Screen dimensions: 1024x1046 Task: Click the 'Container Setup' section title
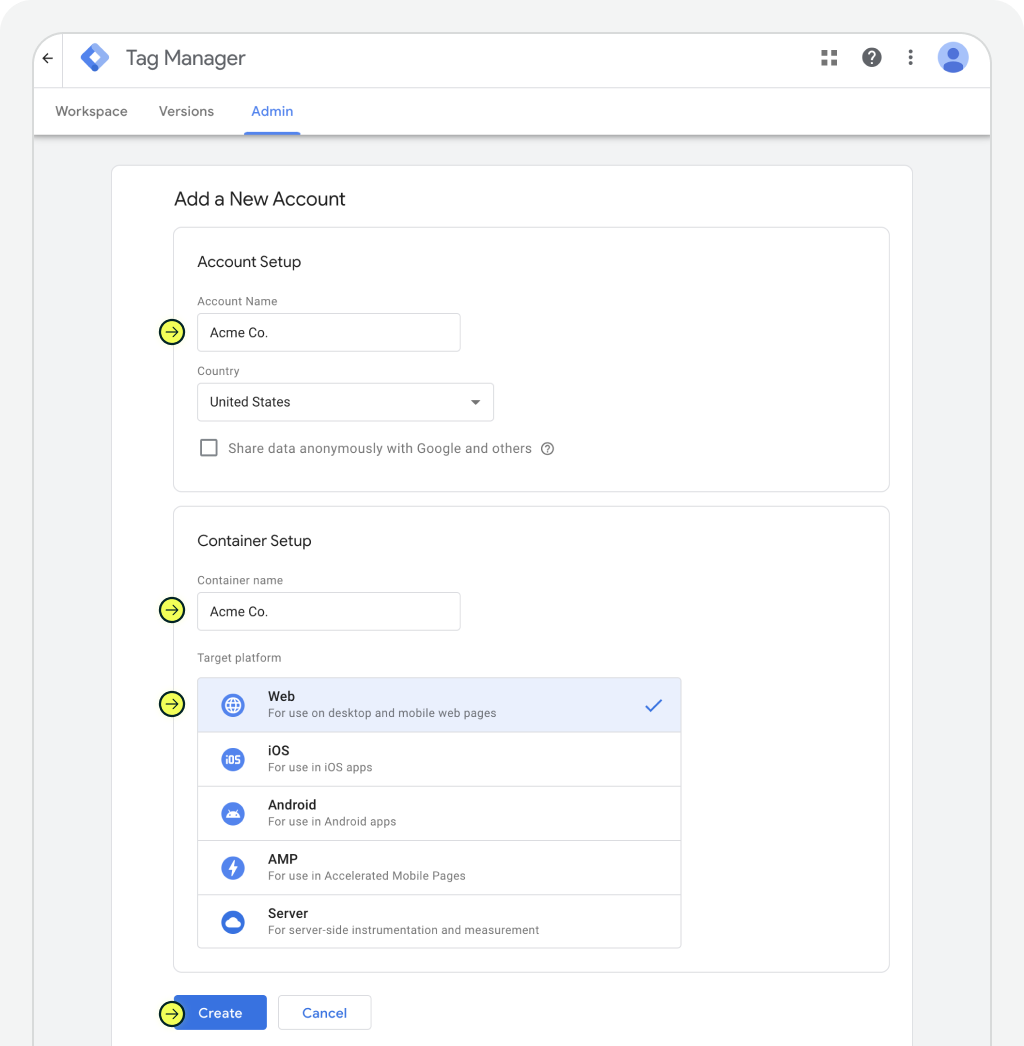(x=254, y=540)
